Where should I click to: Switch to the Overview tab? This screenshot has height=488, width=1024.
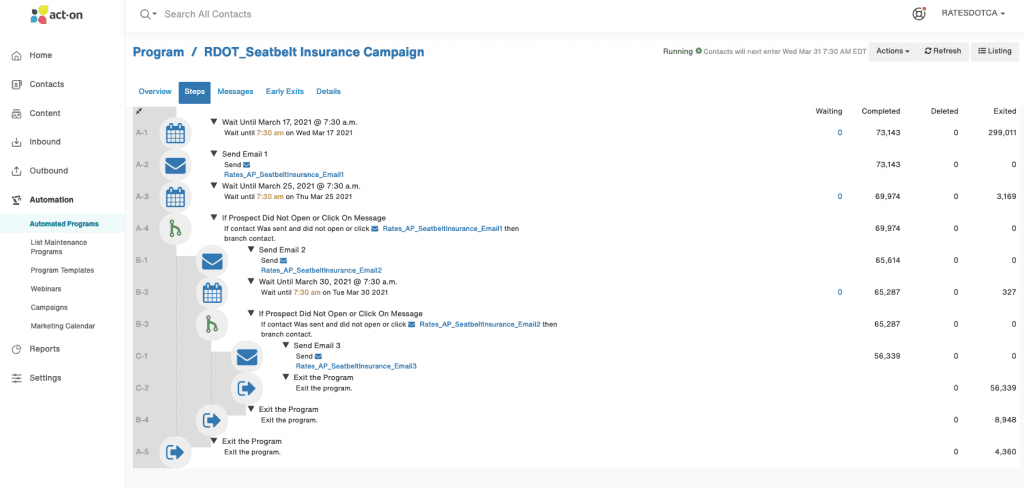[155, 91]
